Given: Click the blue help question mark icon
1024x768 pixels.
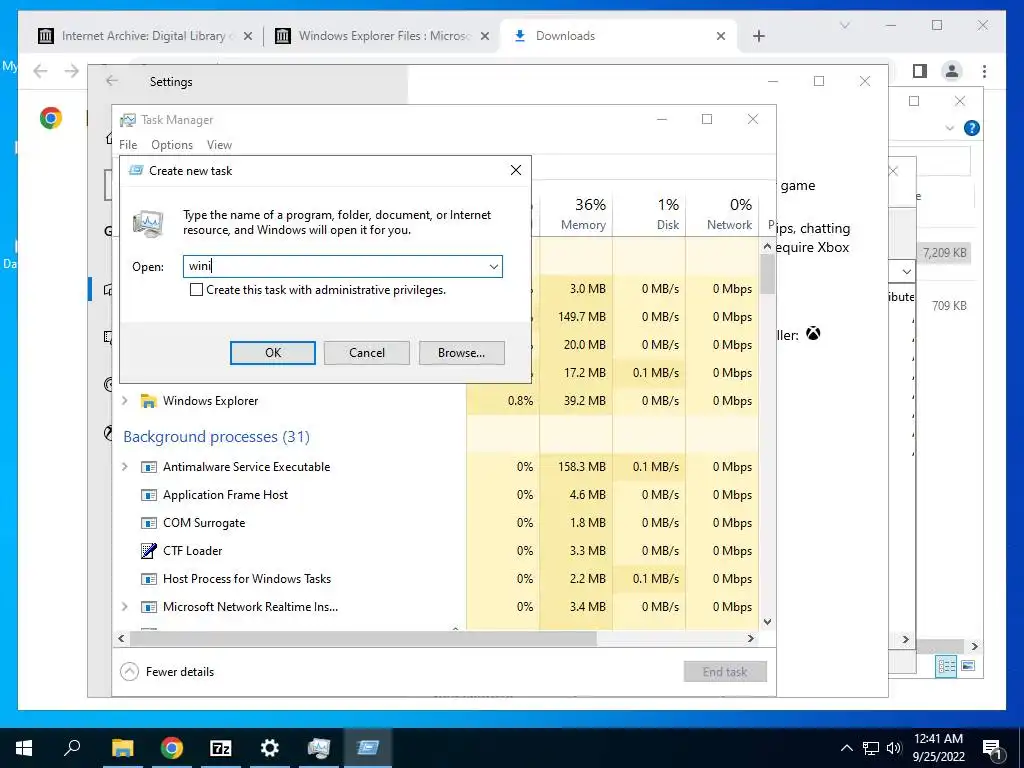Looking at the screenshot, I should [972, 128].
